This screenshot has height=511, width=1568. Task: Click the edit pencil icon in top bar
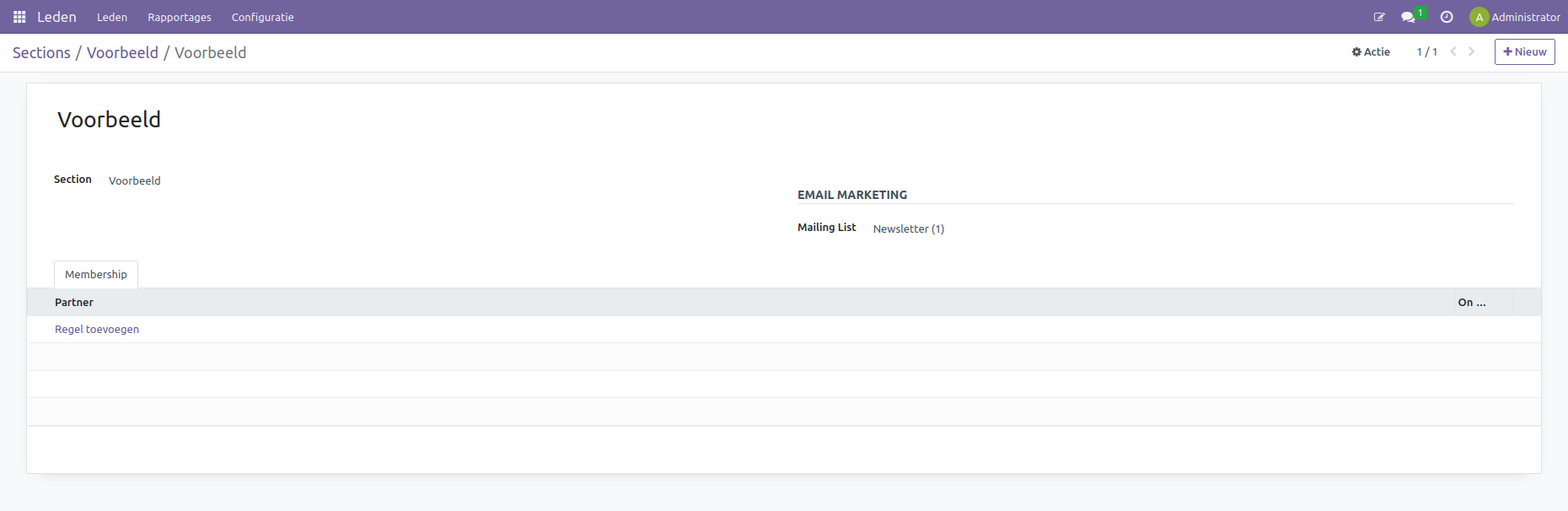[x=1379, y=17]
